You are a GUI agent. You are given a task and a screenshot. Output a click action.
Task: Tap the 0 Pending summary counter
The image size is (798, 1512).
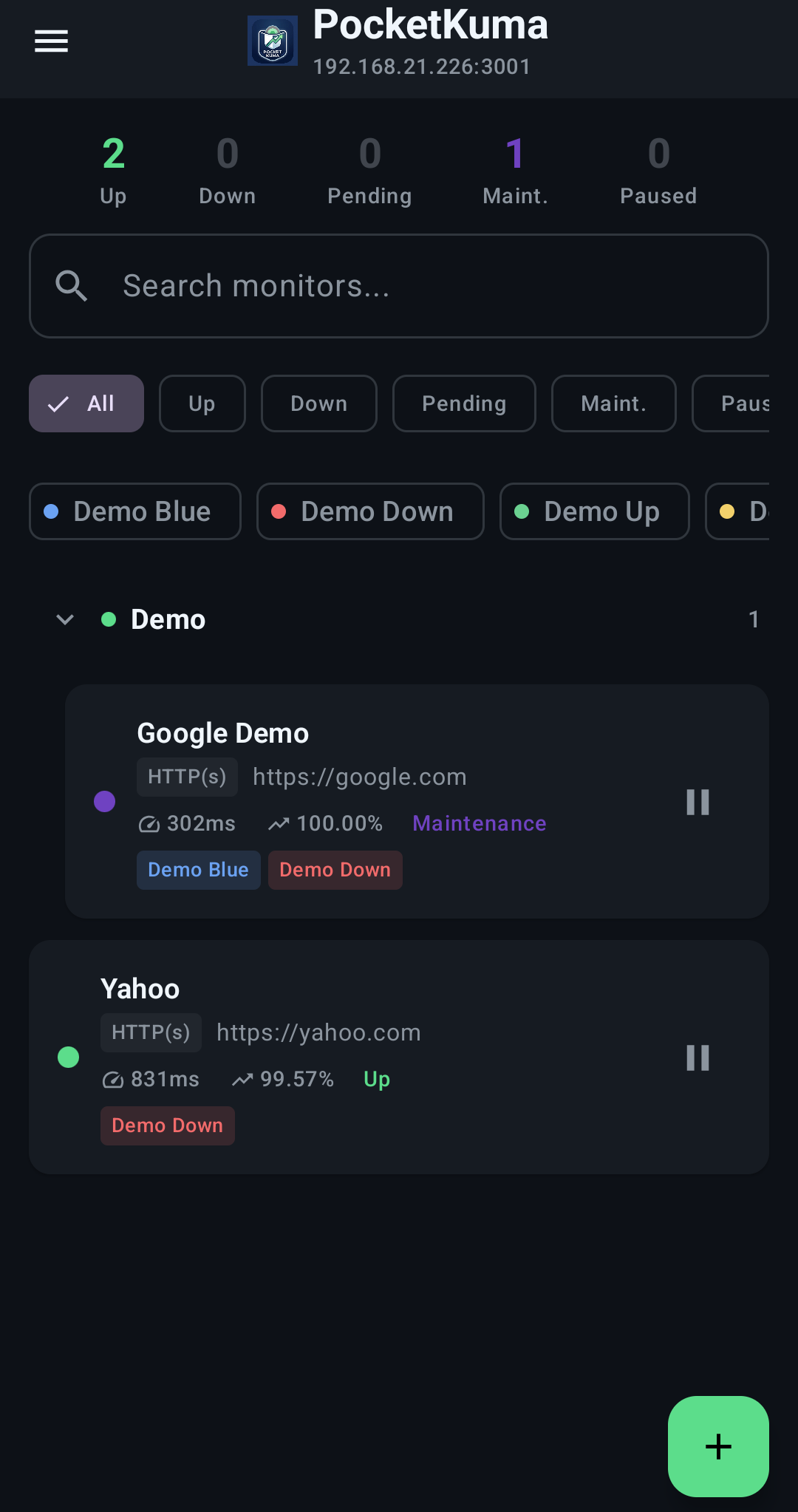click(x=370, y=170)
